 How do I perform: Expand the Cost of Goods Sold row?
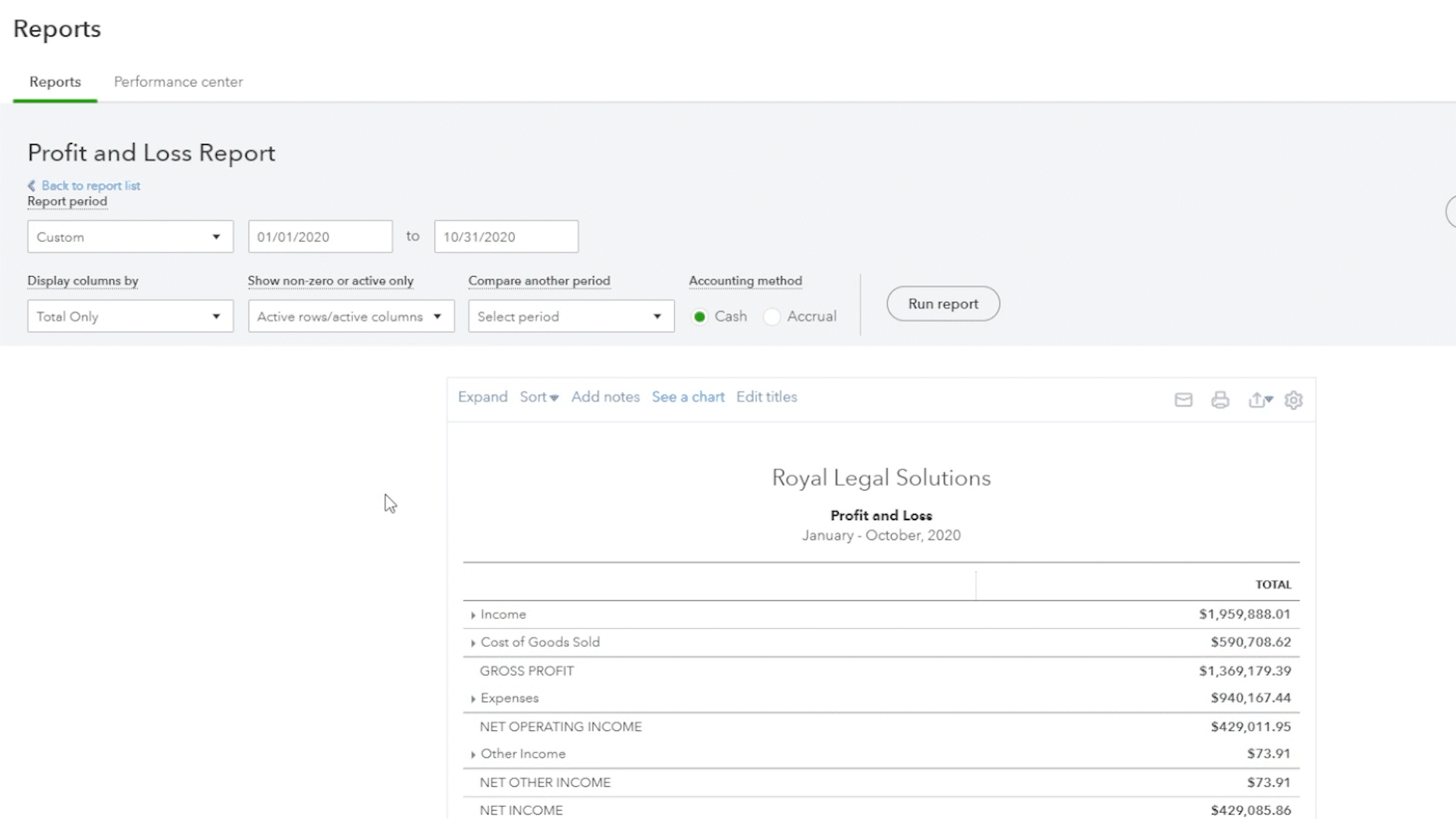click(473, 642)
